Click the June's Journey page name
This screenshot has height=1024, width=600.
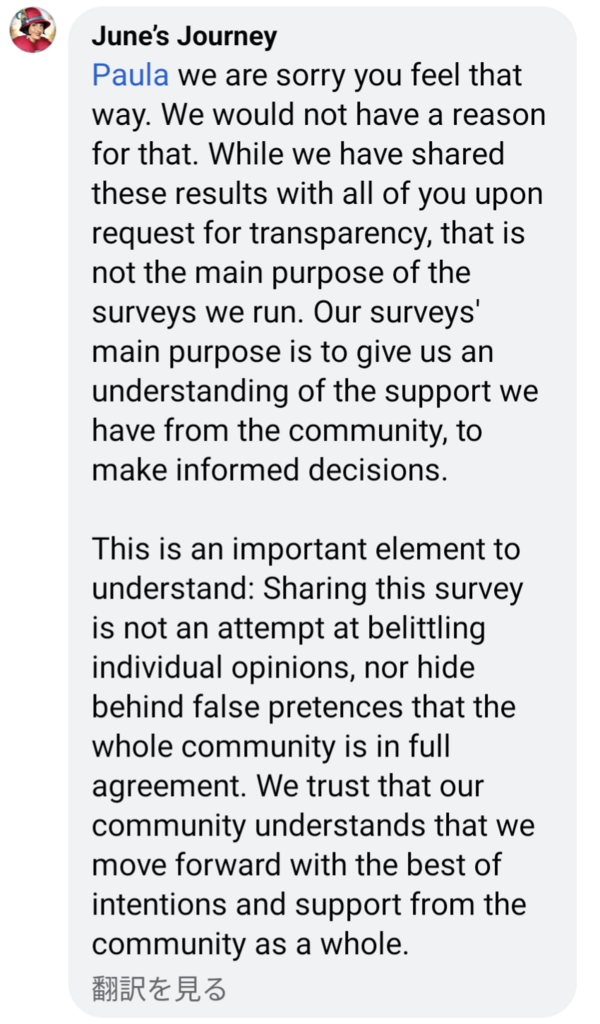tap(184, 37)
